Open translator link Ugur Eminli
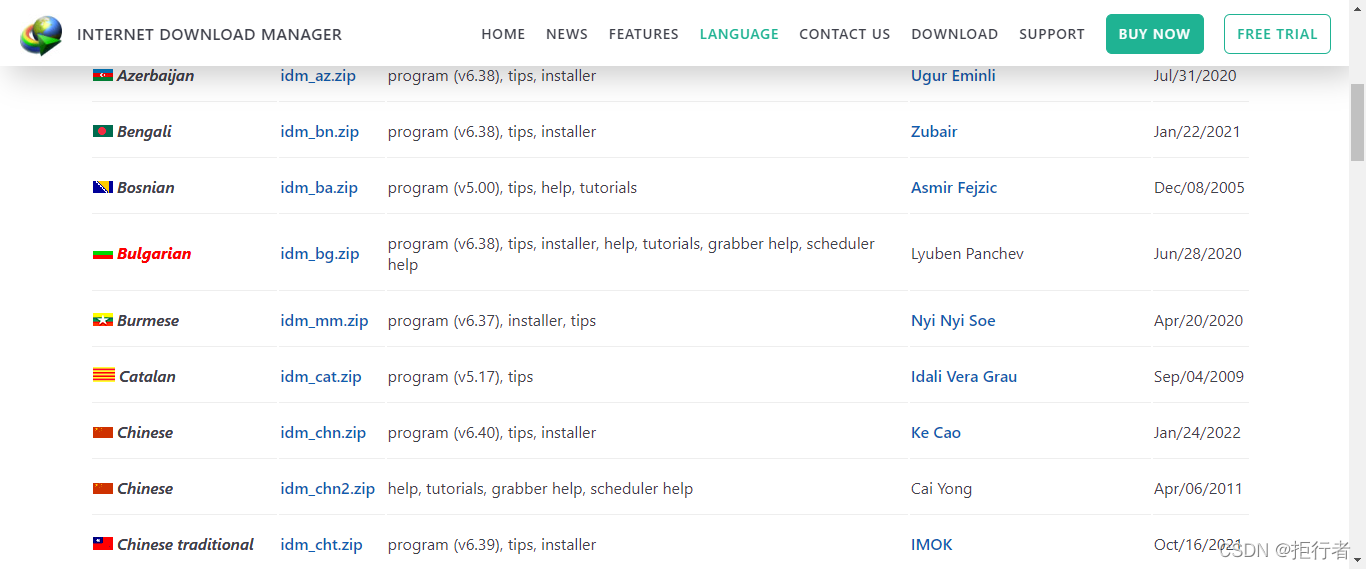The image size is (1366, 569). click(x=953, y=76)
